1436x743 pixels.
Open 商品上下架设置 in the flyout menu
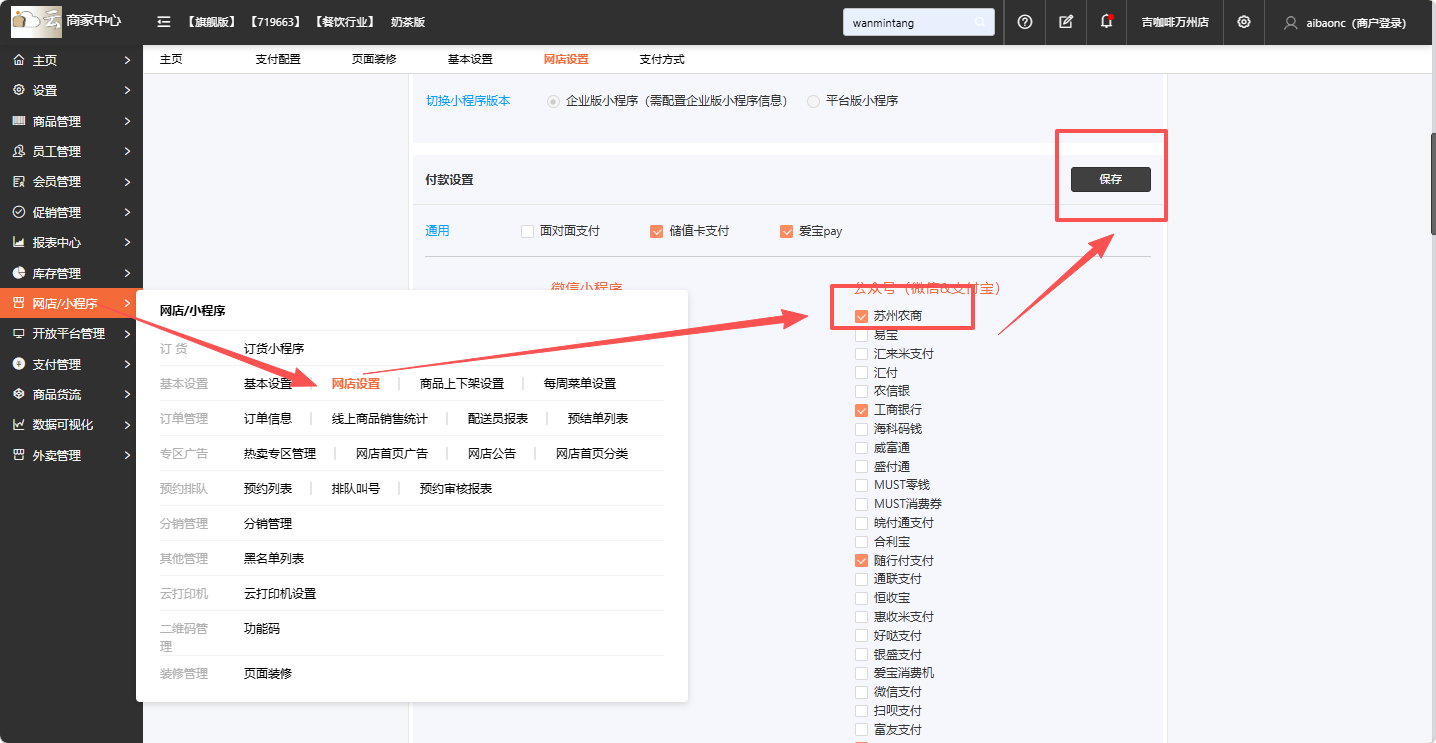[x=462, y=384]
